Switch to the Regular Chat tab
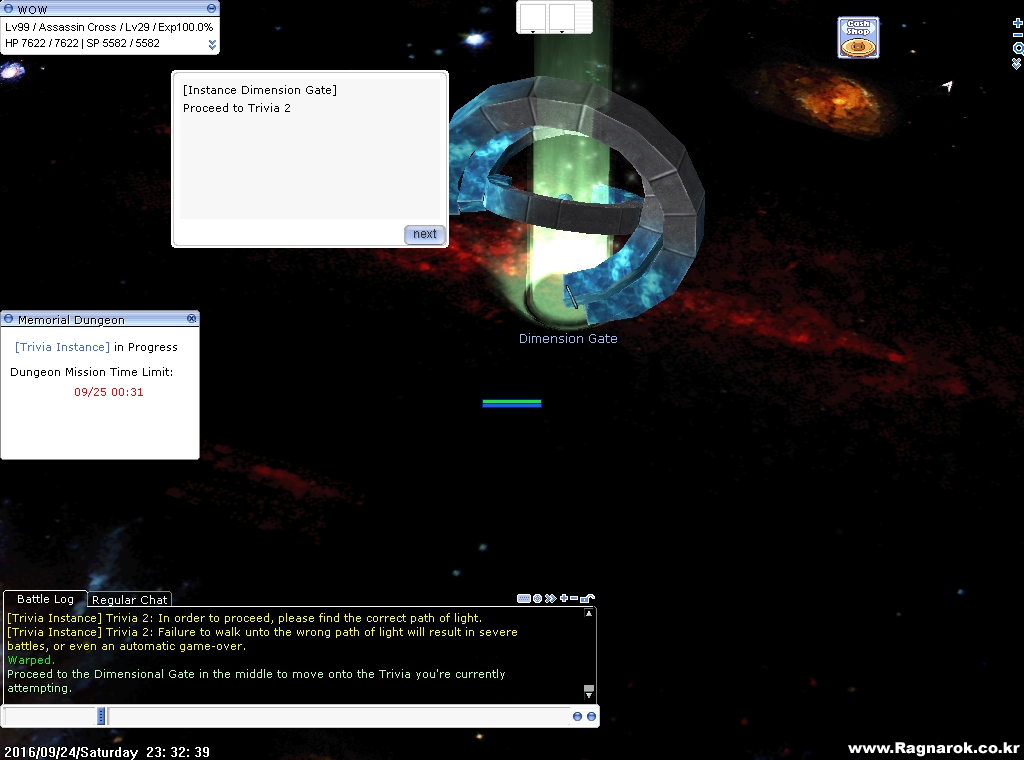This screenshot has height=760, width=1024. click(129, 599)
